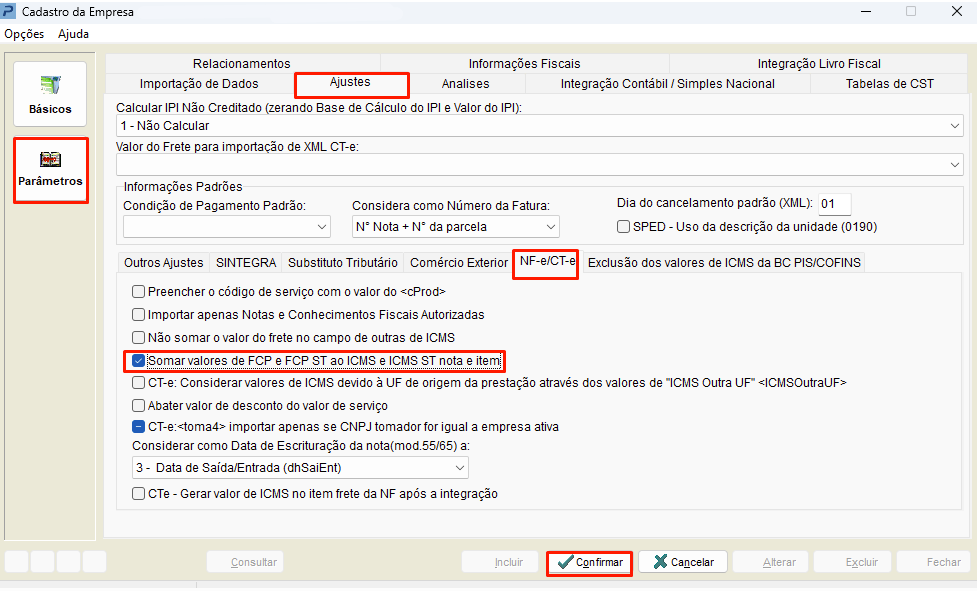This screenshot has height=591, width=977.
Task: Click the app icon in title bar
Action: click(x=8, y=11)
